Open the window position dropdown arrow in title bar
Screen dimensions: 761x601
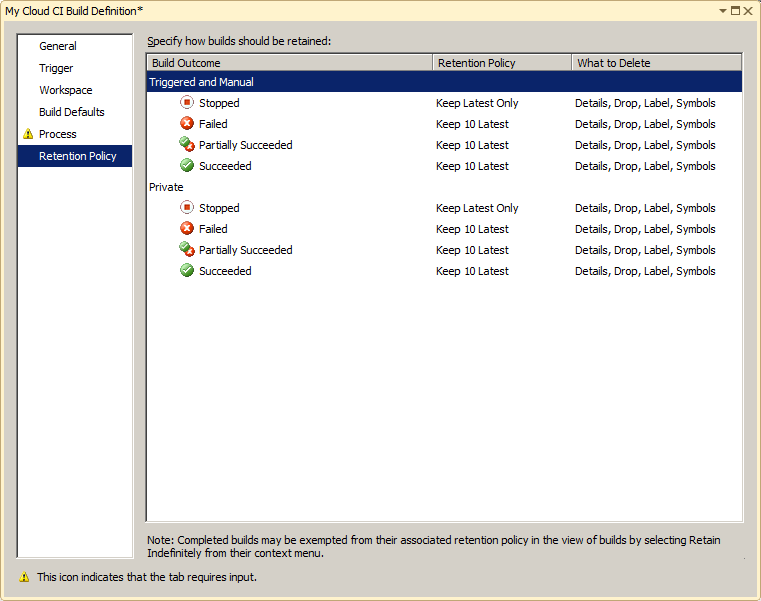click(x=723, y=10)
